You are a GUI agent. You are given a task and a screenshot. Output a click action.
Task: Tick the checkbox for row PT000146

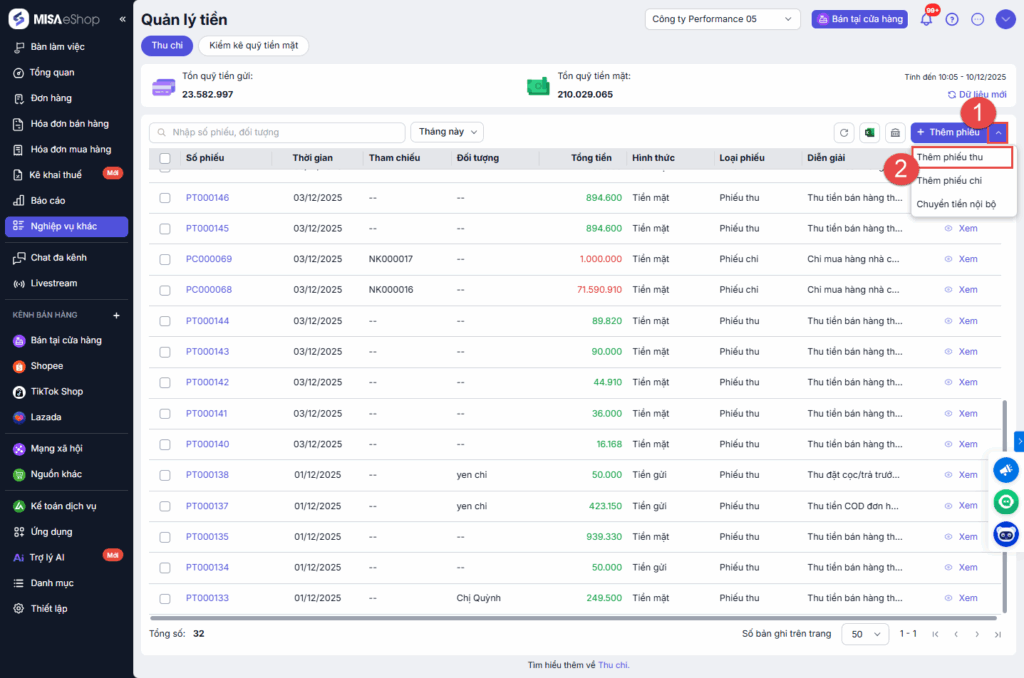[x=165, y=198]
